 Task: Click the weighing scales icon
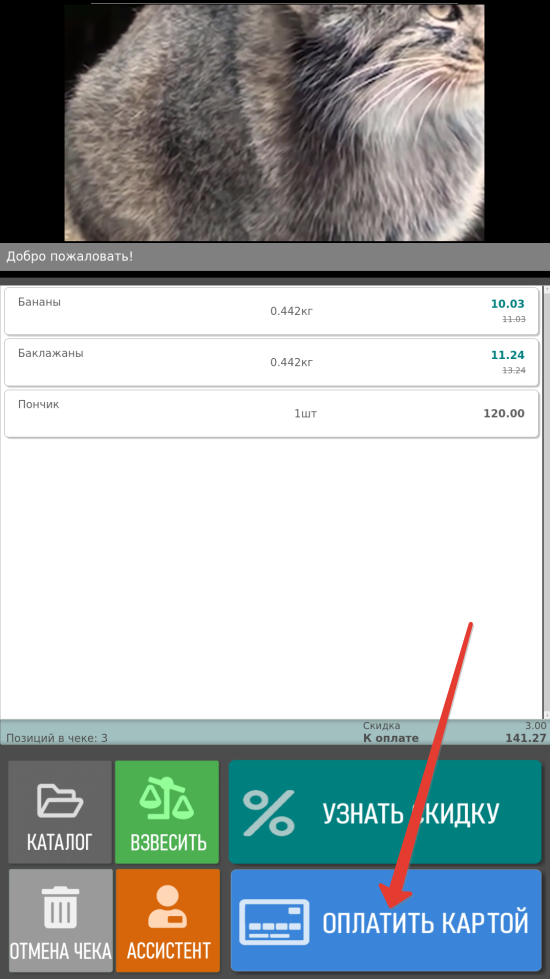pos(167,800)
